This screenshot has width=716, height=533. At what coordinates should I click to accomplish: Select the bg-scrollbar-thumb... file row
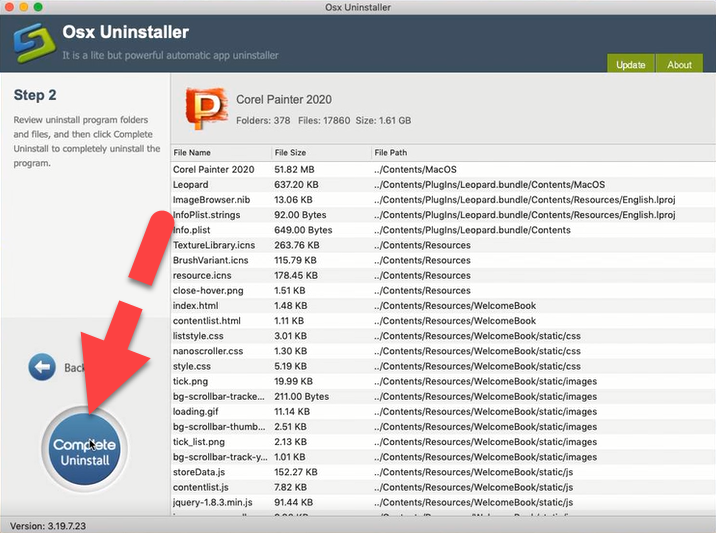pyautogui.click(x=443, y=427)
